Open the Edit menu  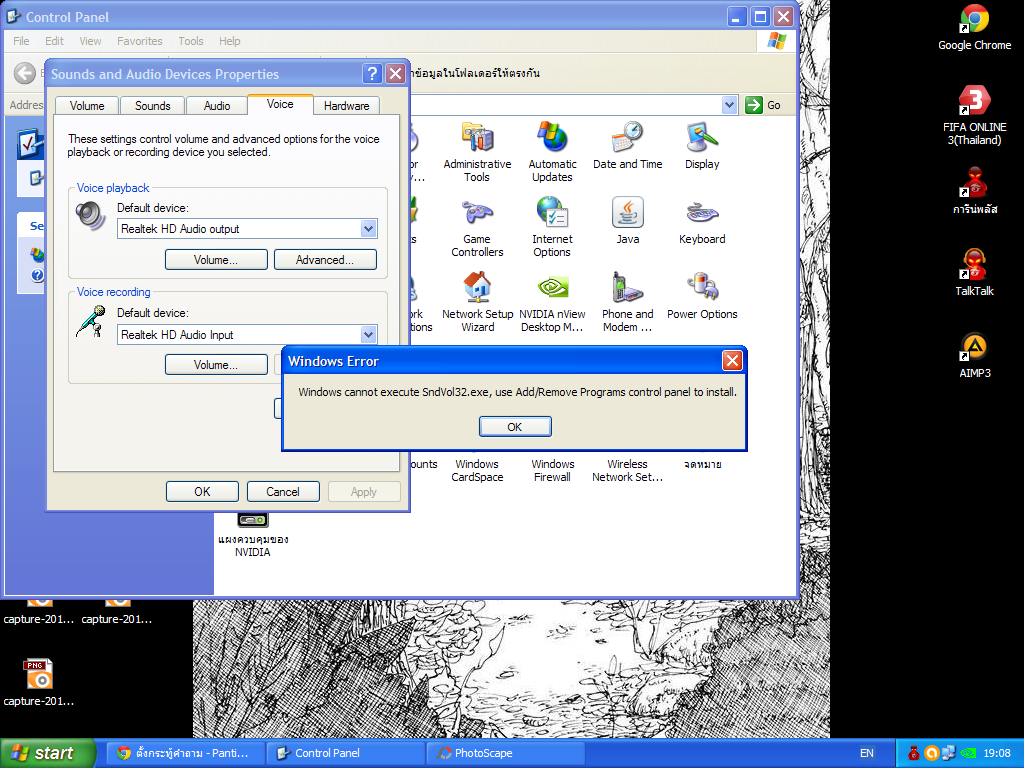pos(54,41)
